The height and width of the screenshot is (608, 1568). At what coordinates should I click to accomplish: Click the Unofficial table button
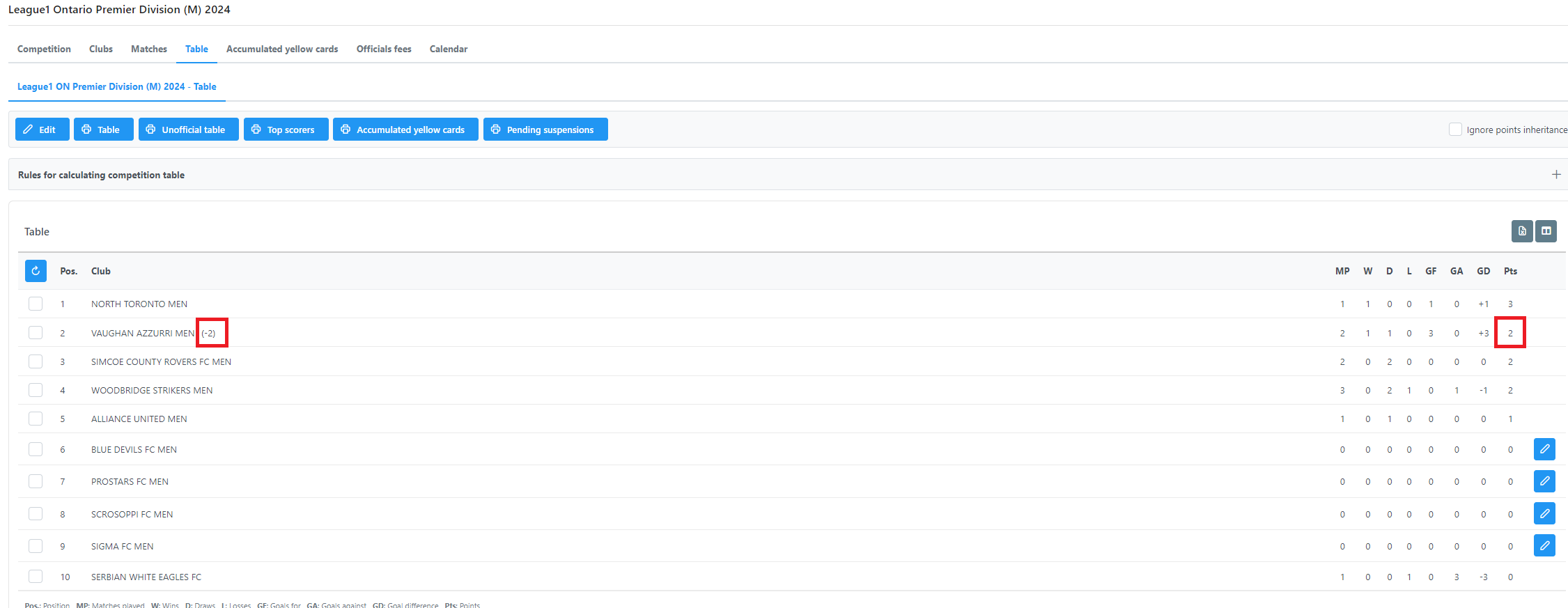[x=188, y=130]
